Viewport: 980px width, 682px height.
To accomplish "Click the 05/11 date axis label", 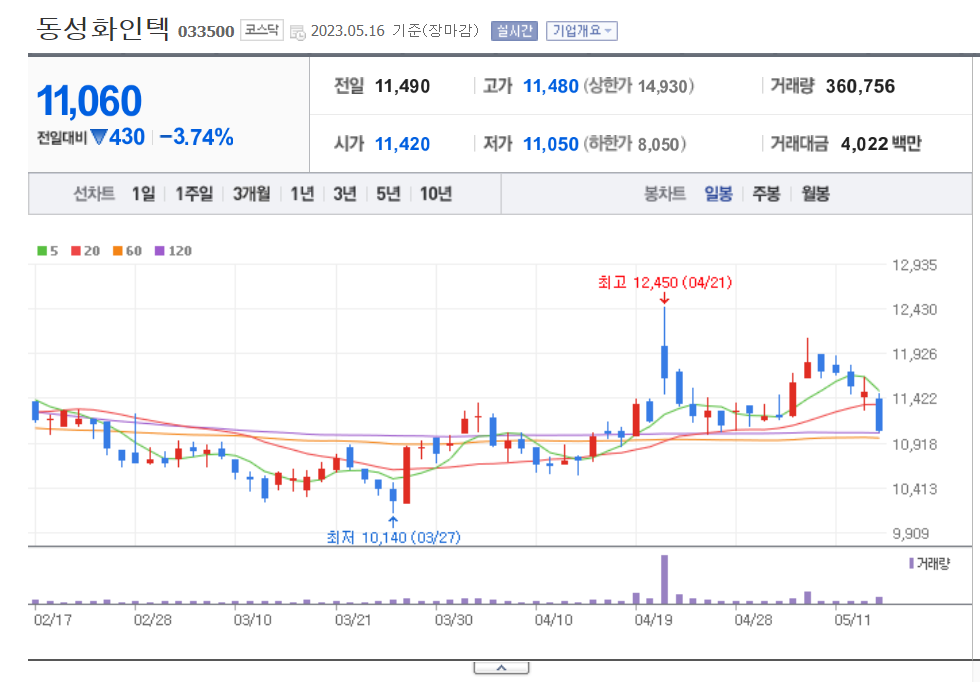I will coord(852,620).
